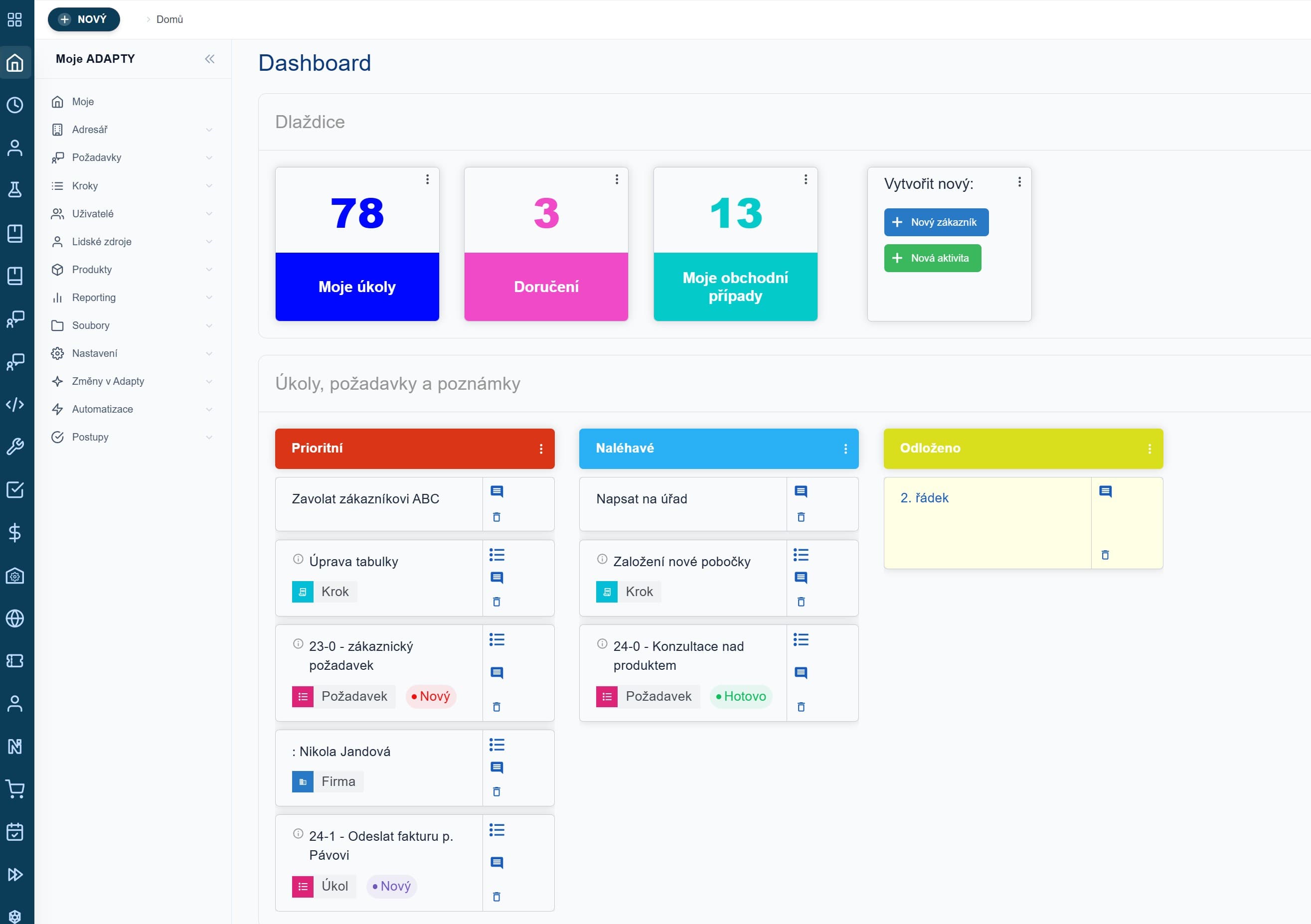Image resolution: width=1311 pixels, height=924 pixels.
Task: Open list icon on Založení nové pobočky card
Action: coord(801,554)
